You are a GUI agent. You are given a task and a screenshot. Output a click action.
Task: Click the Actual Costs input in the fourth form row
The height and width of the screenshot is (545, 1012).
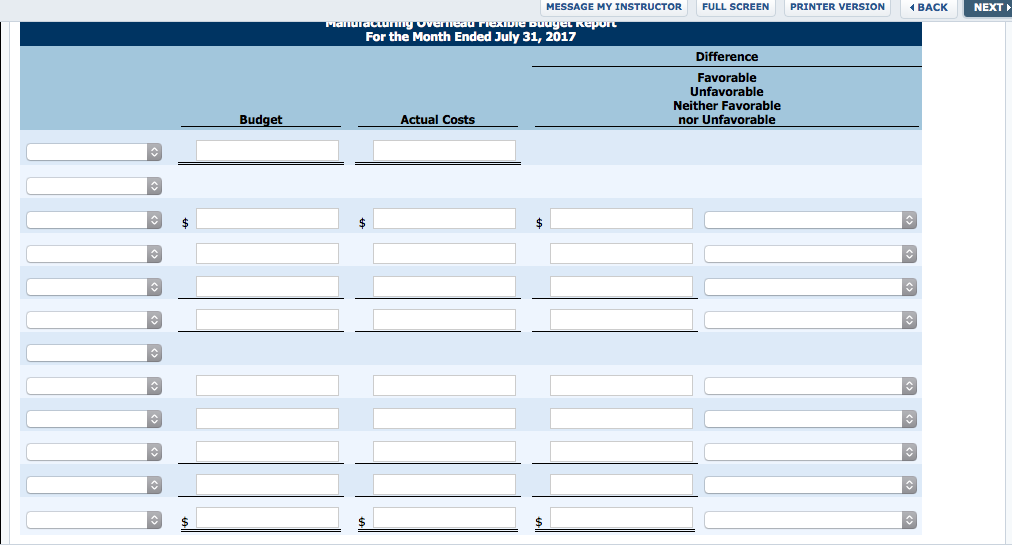click(444, 253)
